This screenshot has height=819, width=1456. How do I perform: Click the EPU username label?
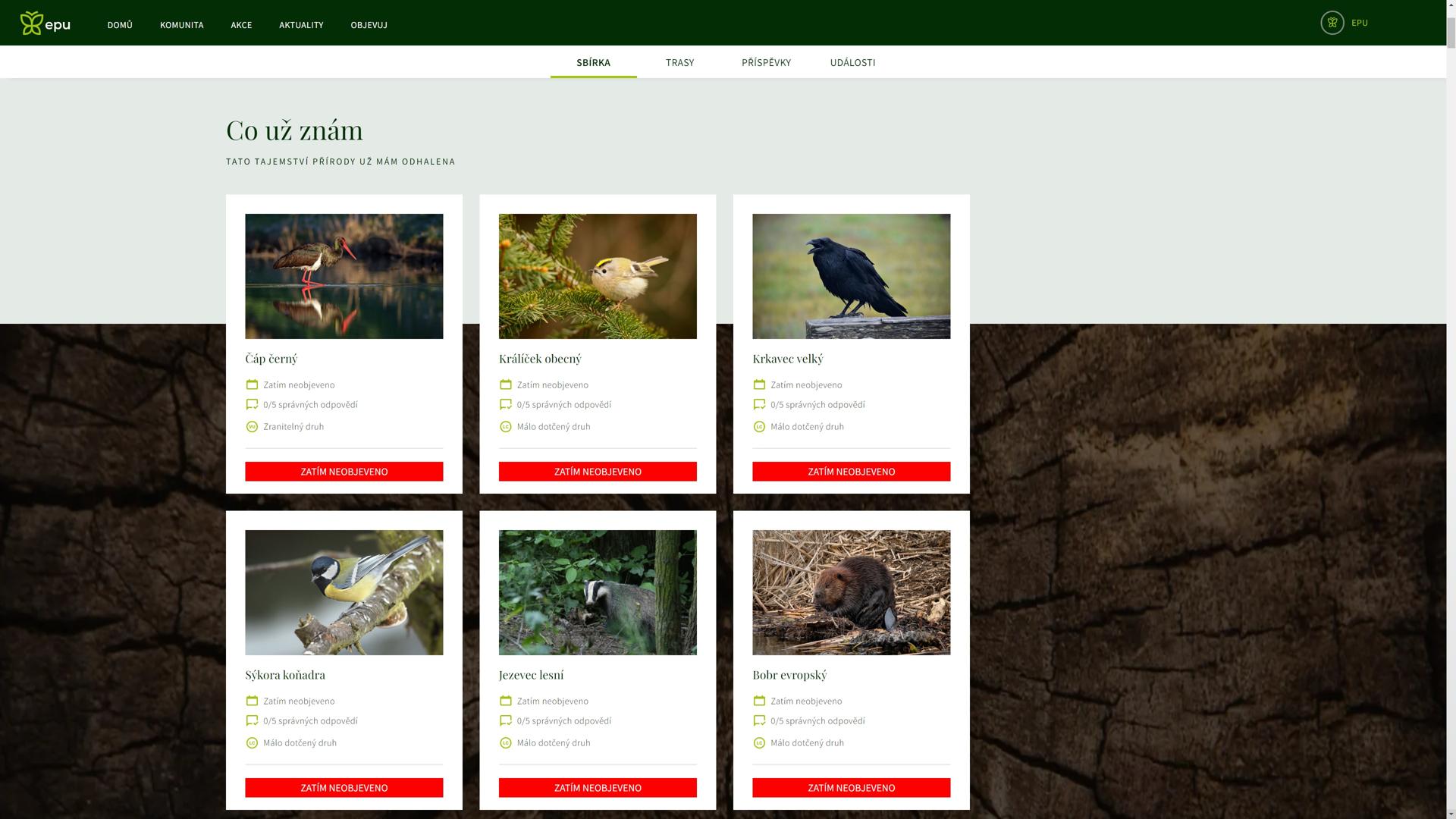click(x=1359, y=23)
